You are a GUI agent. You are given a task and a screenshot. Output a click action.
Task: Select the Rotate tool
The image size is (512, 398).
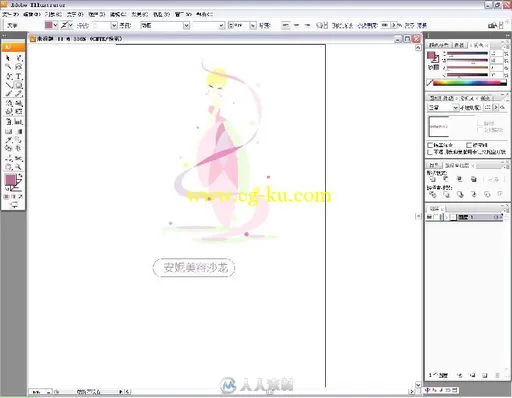point(8,103)
